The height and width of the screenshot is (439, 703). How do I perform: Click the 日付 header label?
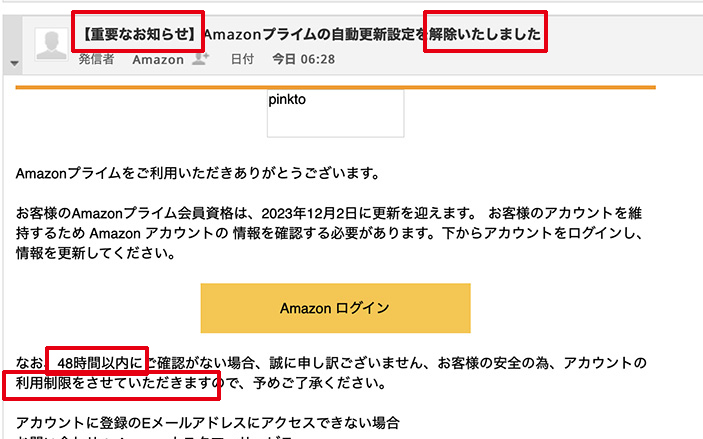[x=242, y=59]
